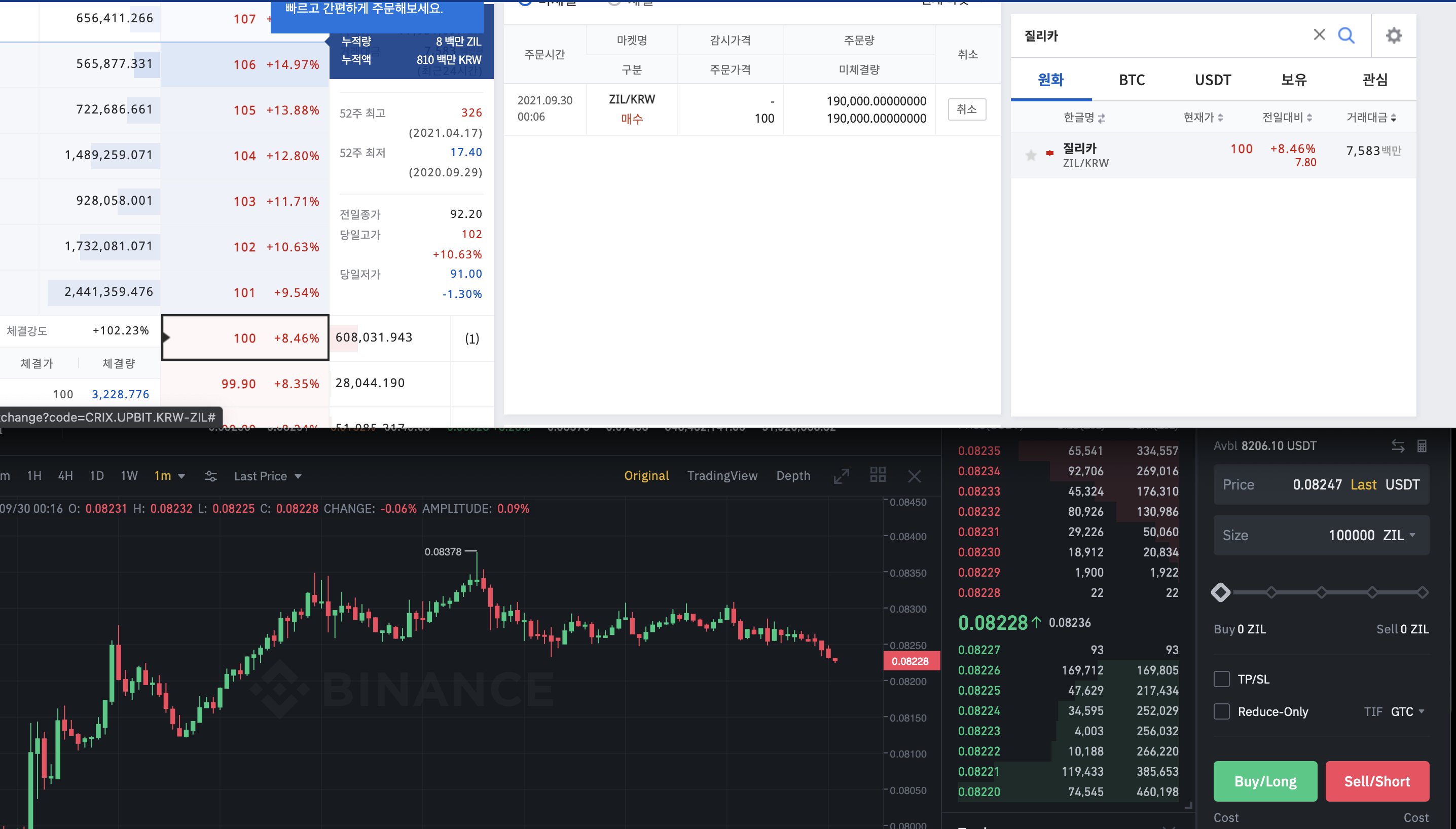Viewport: 1456px width, 829px height.
Task: Check the Reduce-Only option
Action: tap(1221, 711)
